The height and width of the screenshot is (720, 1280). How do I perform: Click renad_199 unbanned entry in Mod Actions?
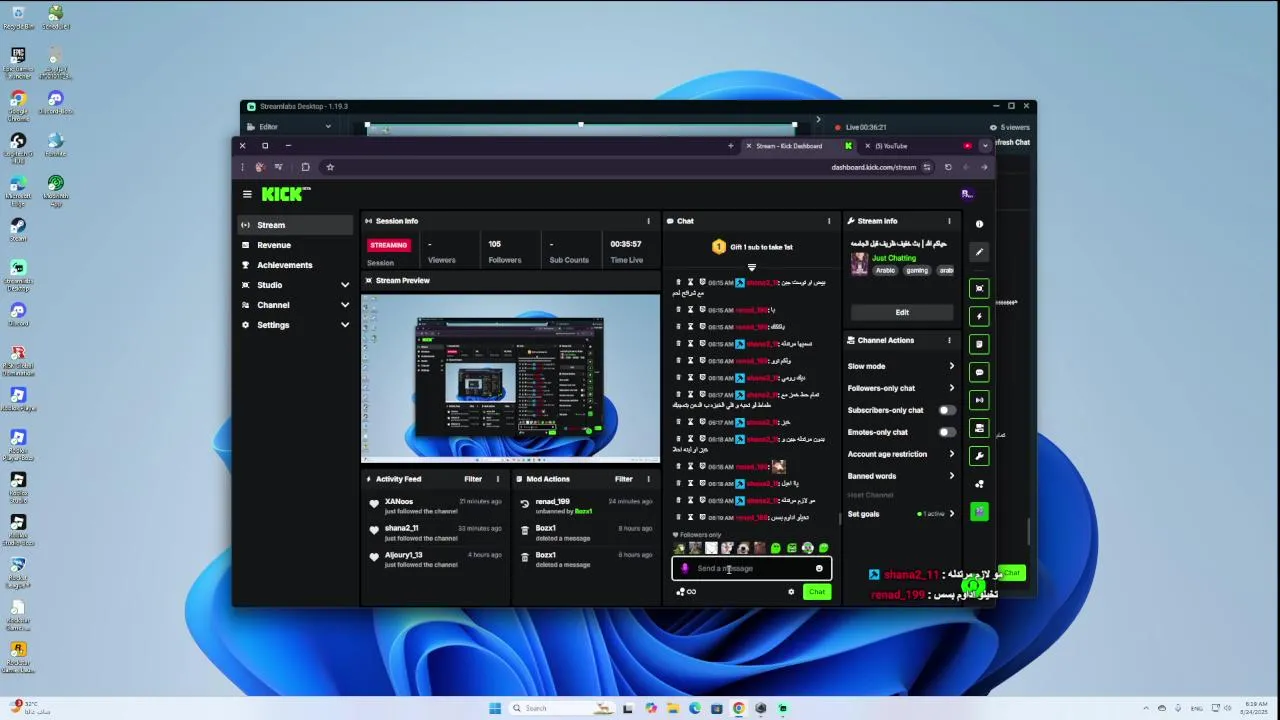pos(586,506)
